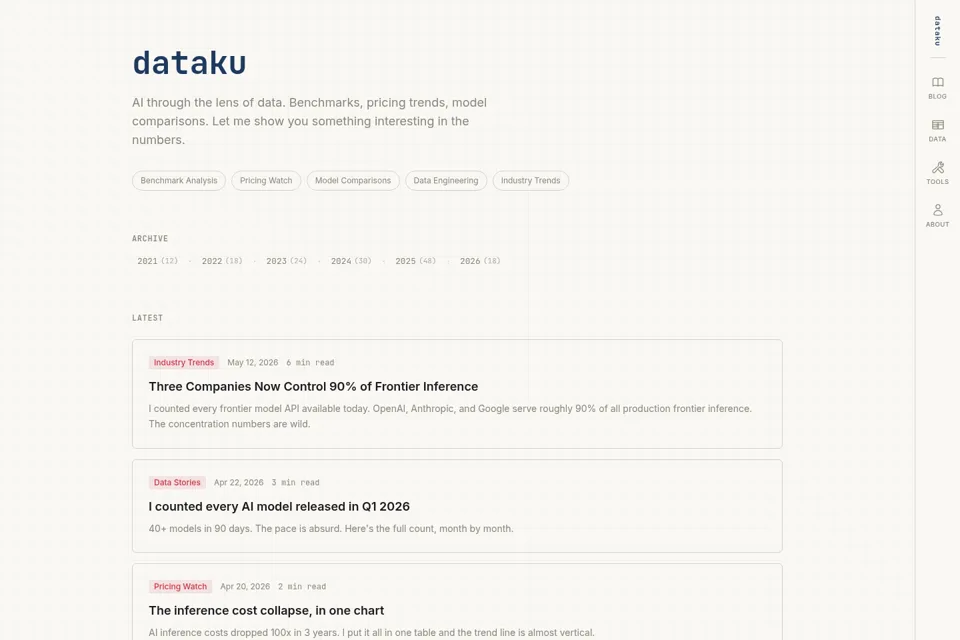Click the Industry Trends badge on first post

point(184,363)
